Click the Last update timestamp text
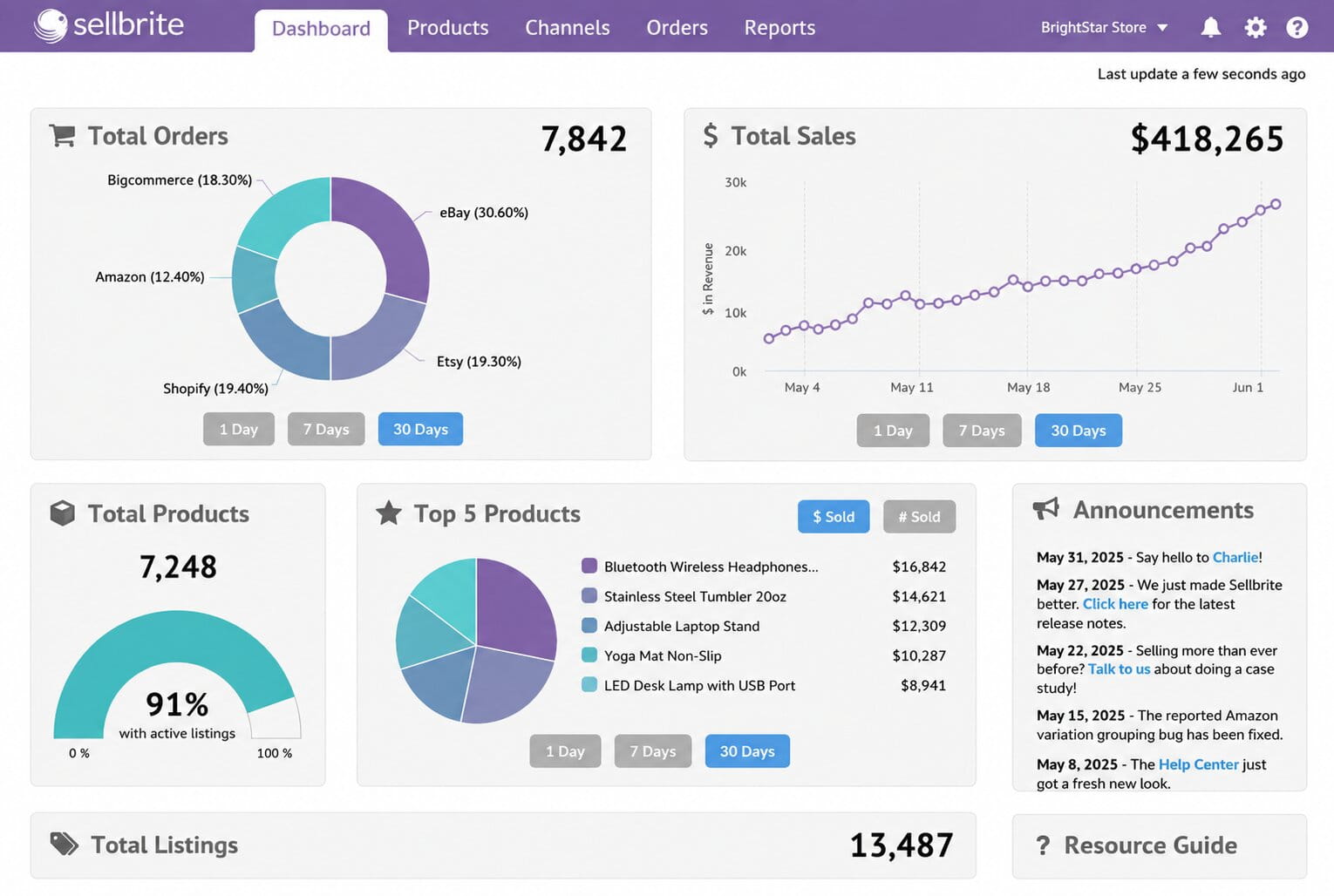This screenshot has width=1334, height=896. pyautogui.click(x=1201, y=74)
